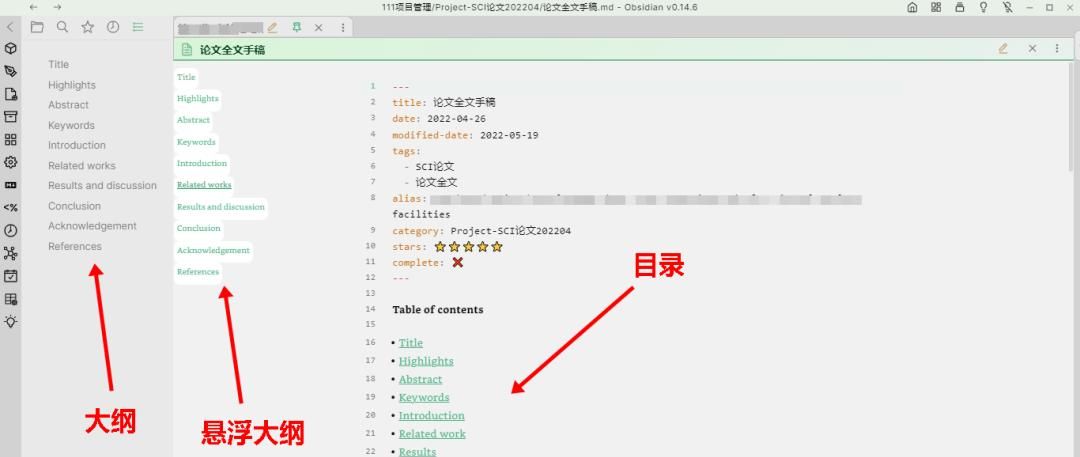The width and height of the screenshot is (1080, 457).
Task: Open the Keywords table of contents link
Action: [424, 398]
